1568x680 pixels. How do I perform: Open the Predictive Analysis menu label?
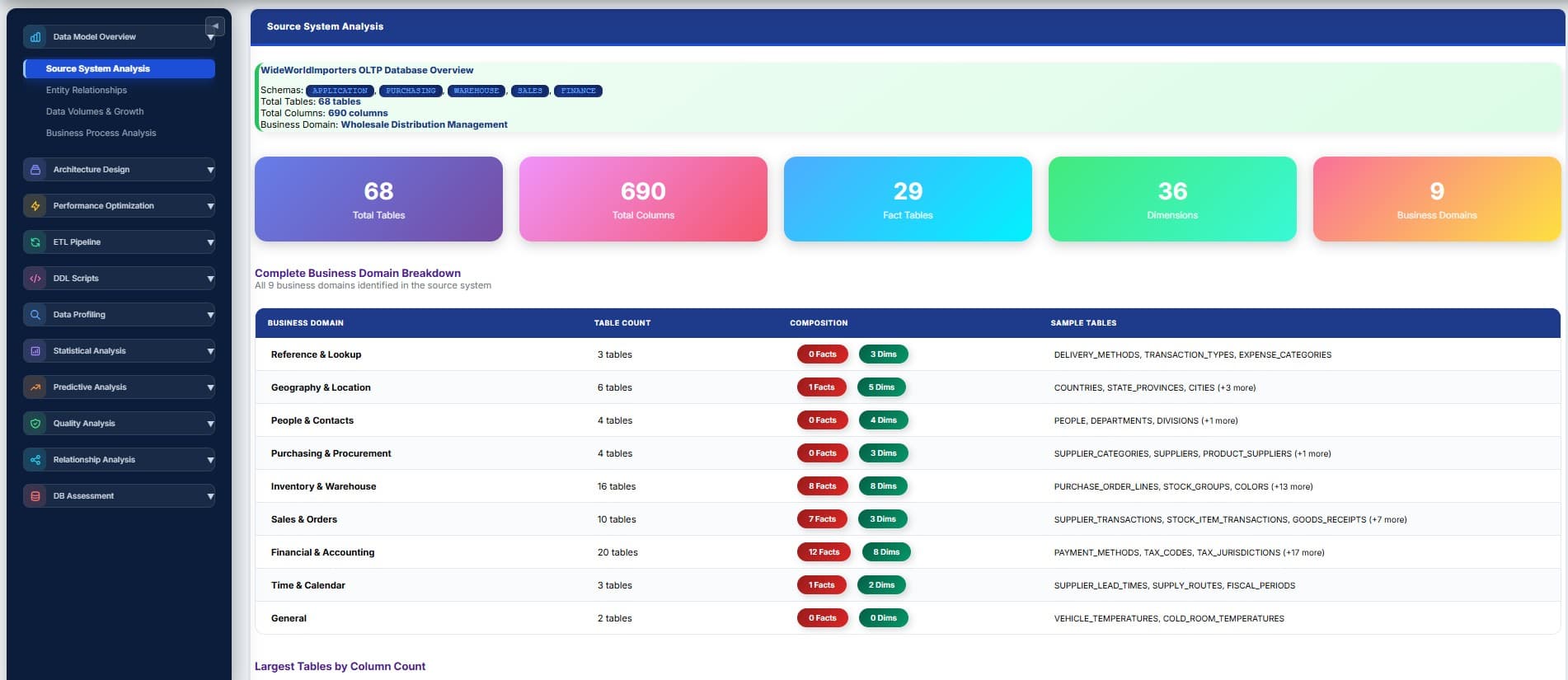90,387
